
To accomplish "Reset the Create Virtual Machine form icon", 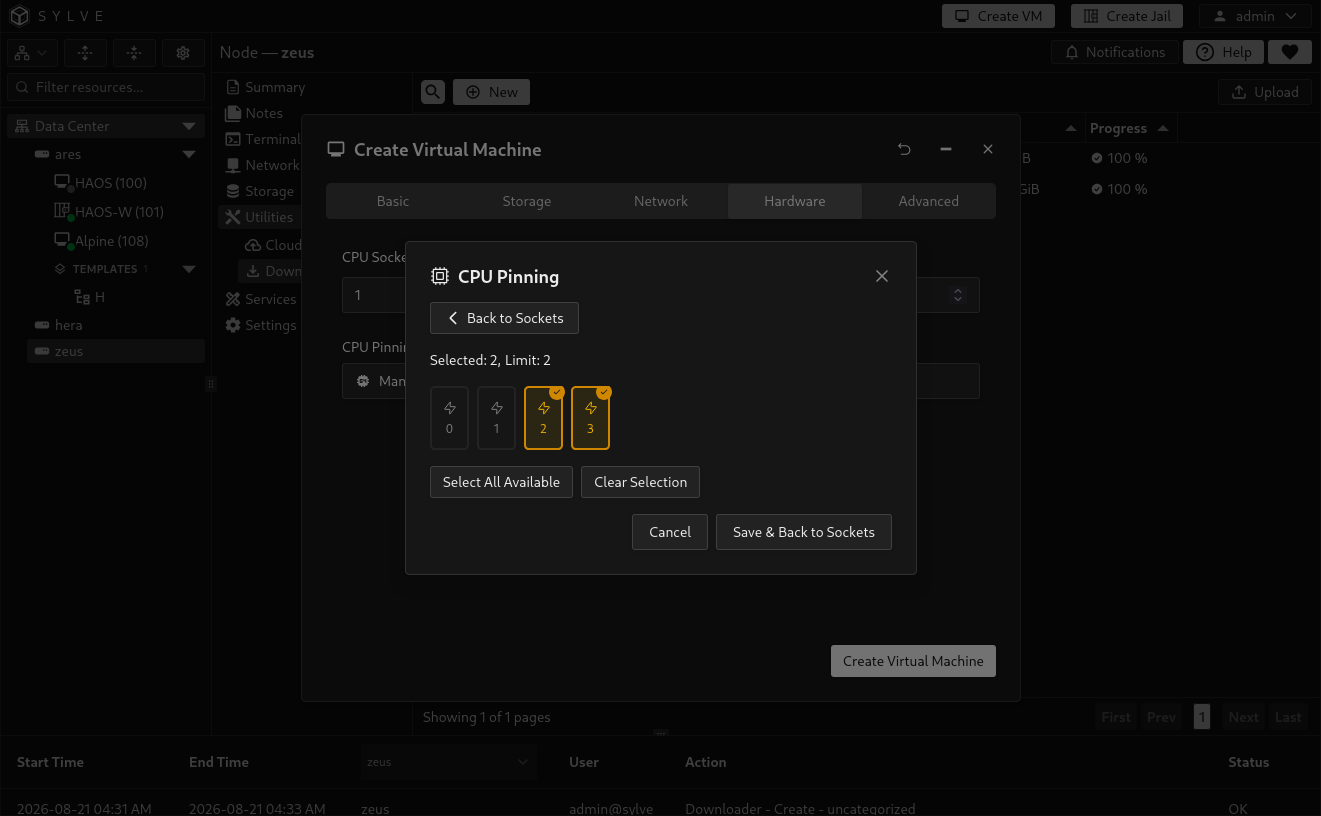I will (x=904, y=149).
